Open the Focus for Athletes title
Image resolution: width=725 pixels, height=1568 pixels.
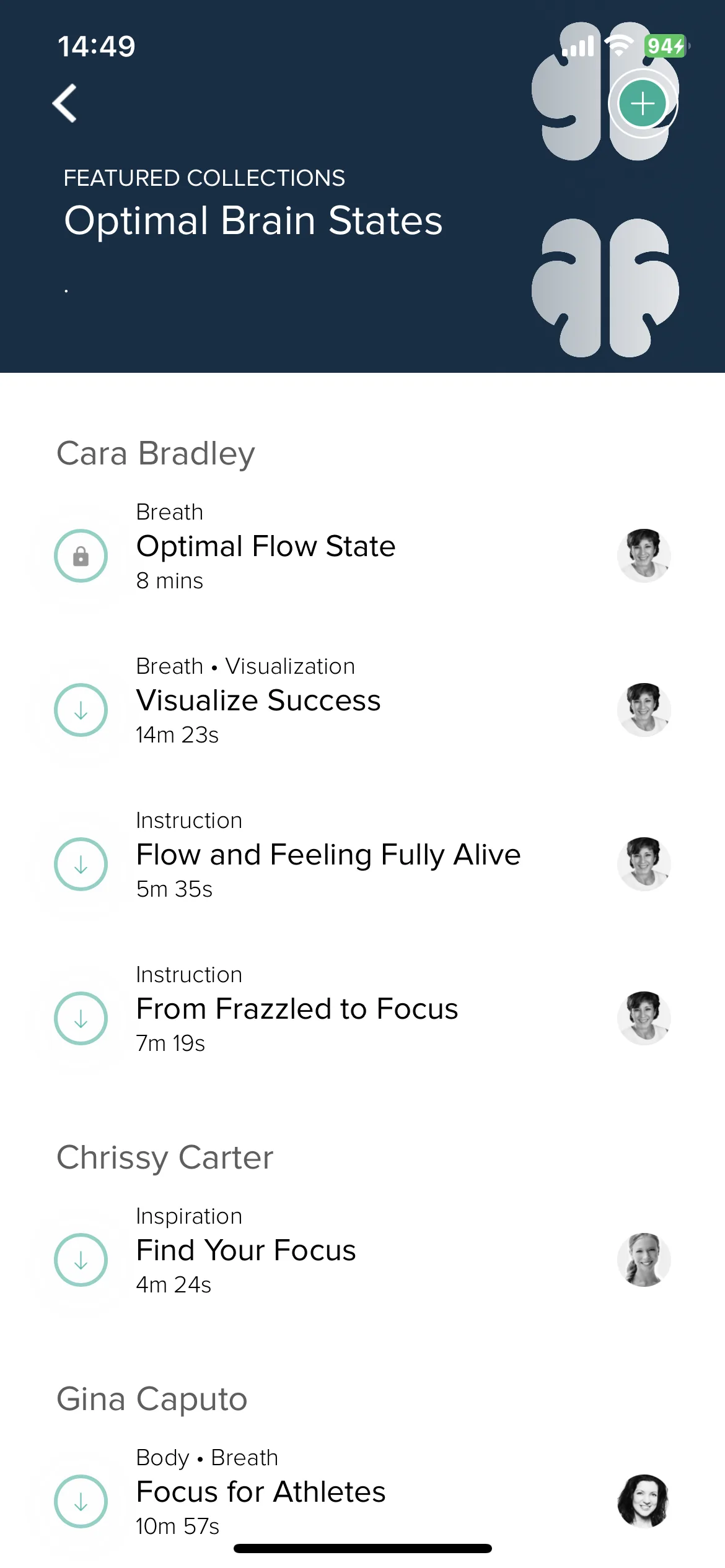click(261, 1492)
